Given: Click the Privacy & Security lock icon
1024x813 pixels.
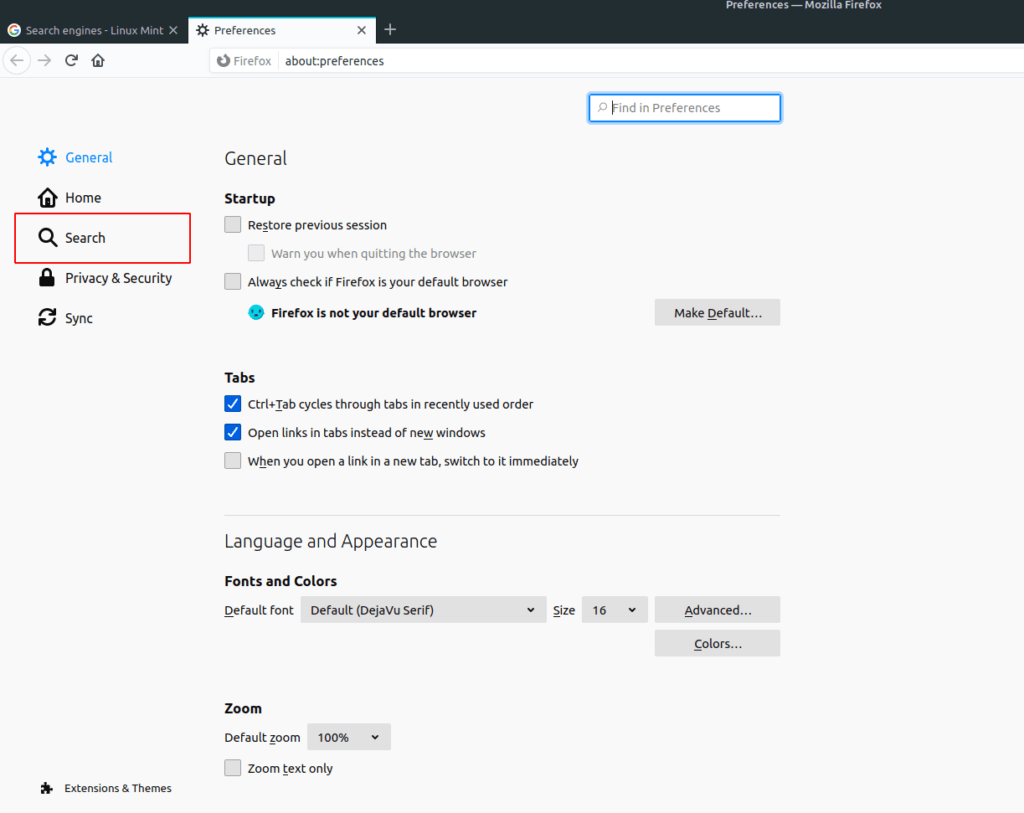Looking at the screenshot, I should coord(47,278).
